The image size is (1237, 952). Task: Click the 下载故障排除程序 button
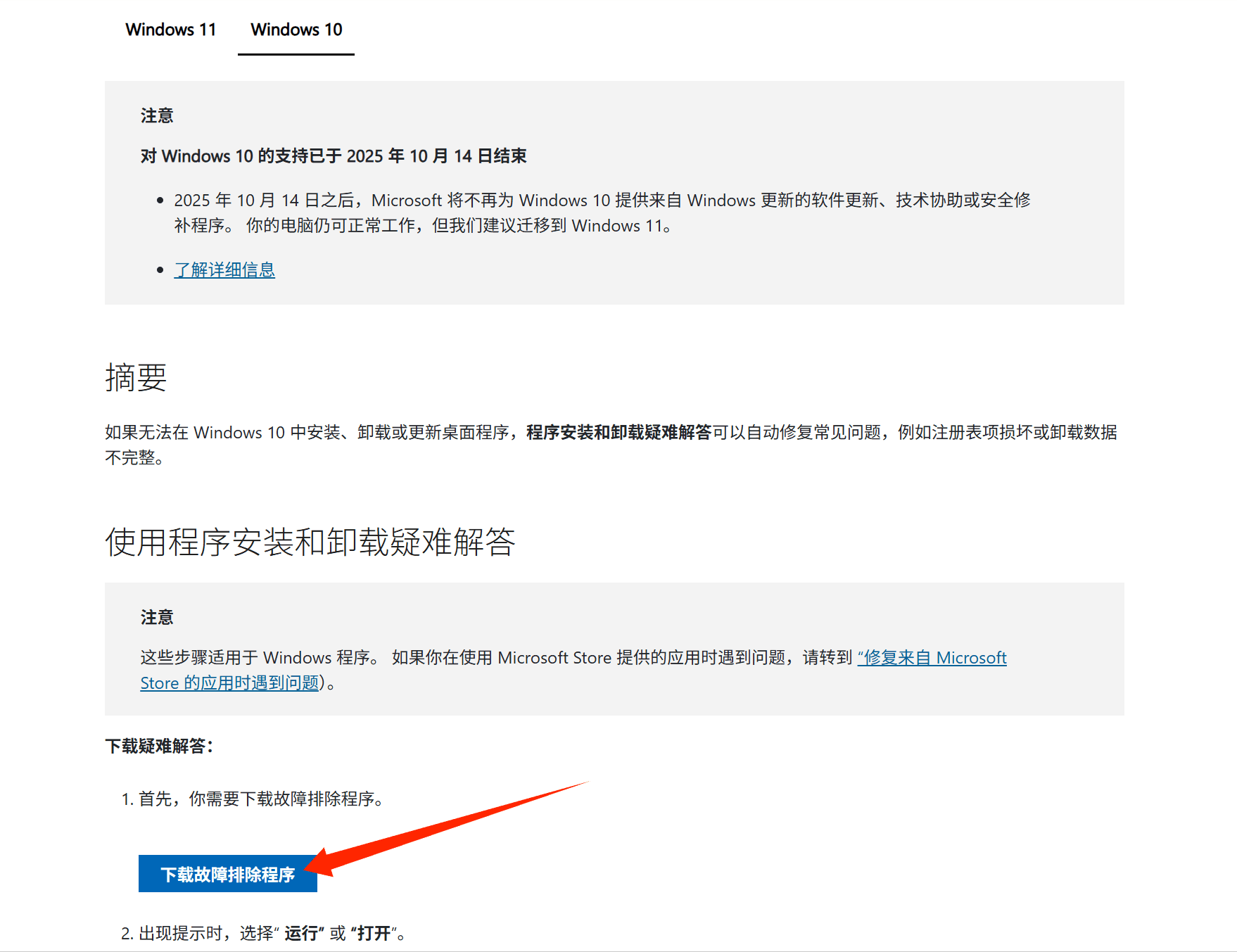[x=228, y=874]
